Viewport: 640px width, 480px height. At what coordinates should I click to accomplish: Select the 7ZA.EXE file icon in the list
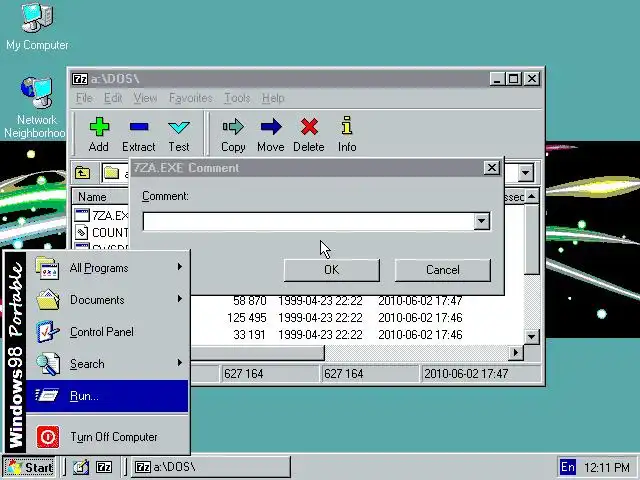point(82,215)
